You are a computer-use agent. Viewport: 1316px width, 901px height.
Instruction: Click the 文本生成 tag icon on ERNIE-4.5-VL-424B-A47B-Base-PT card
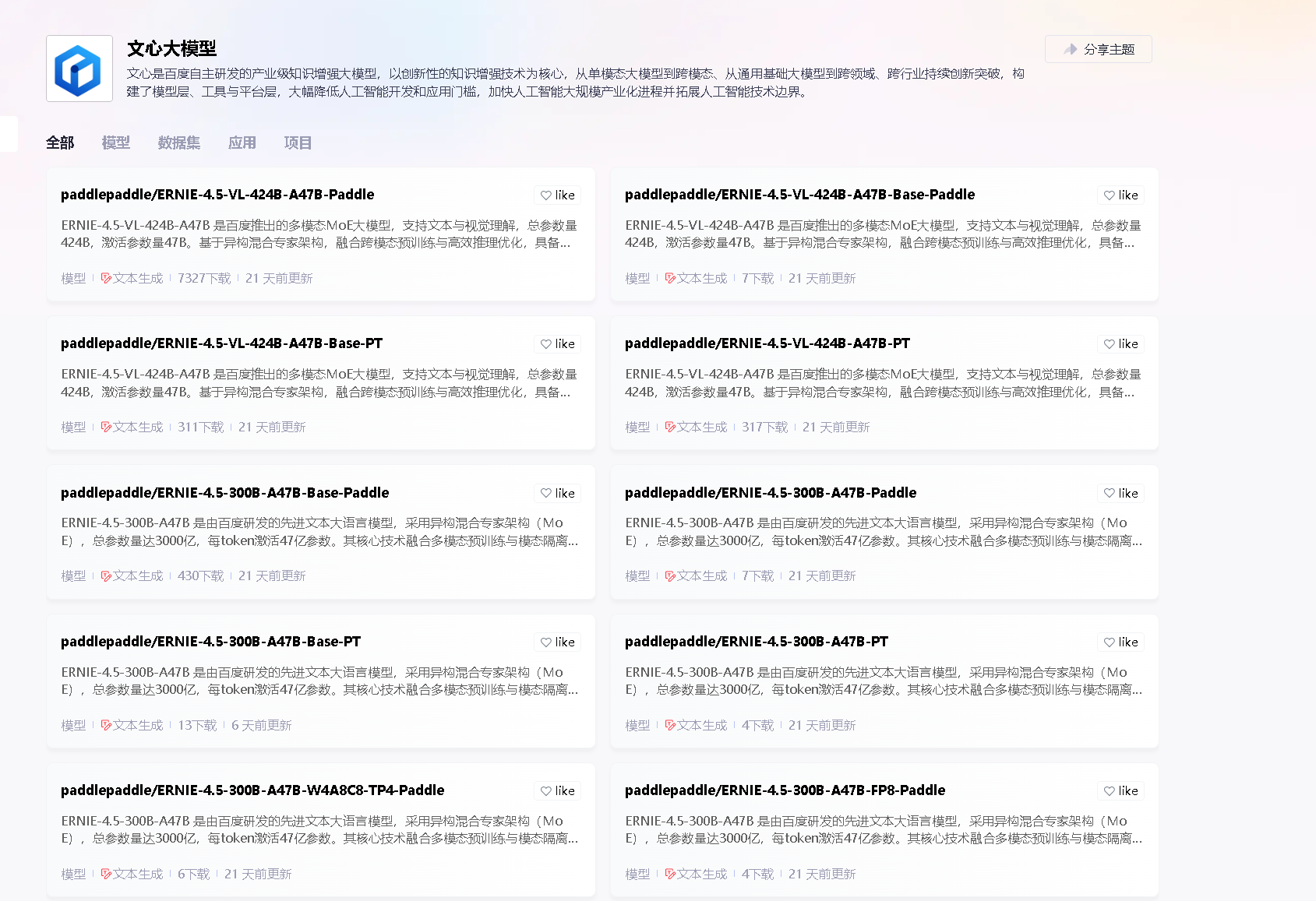point(106,427)
